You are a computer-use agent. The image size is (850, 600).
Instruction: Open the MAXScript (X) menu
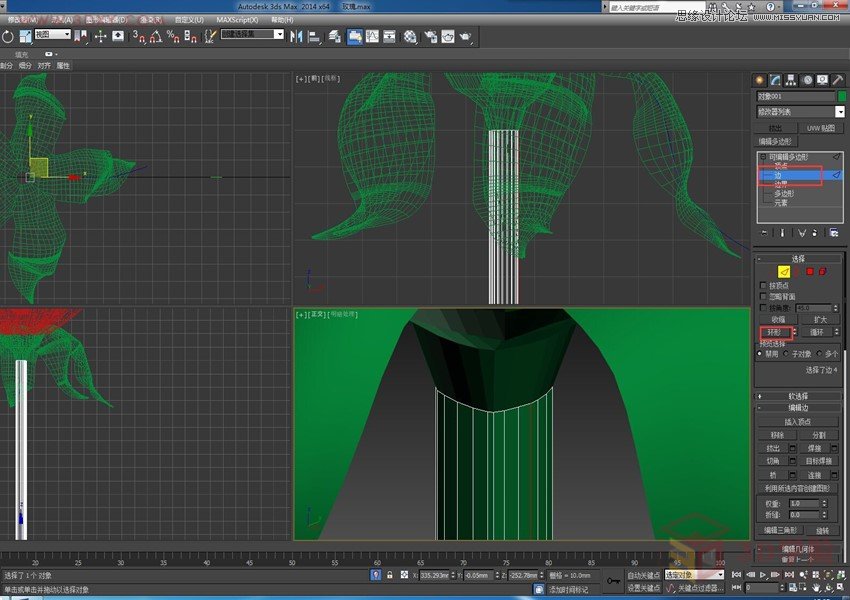(237, 20)
